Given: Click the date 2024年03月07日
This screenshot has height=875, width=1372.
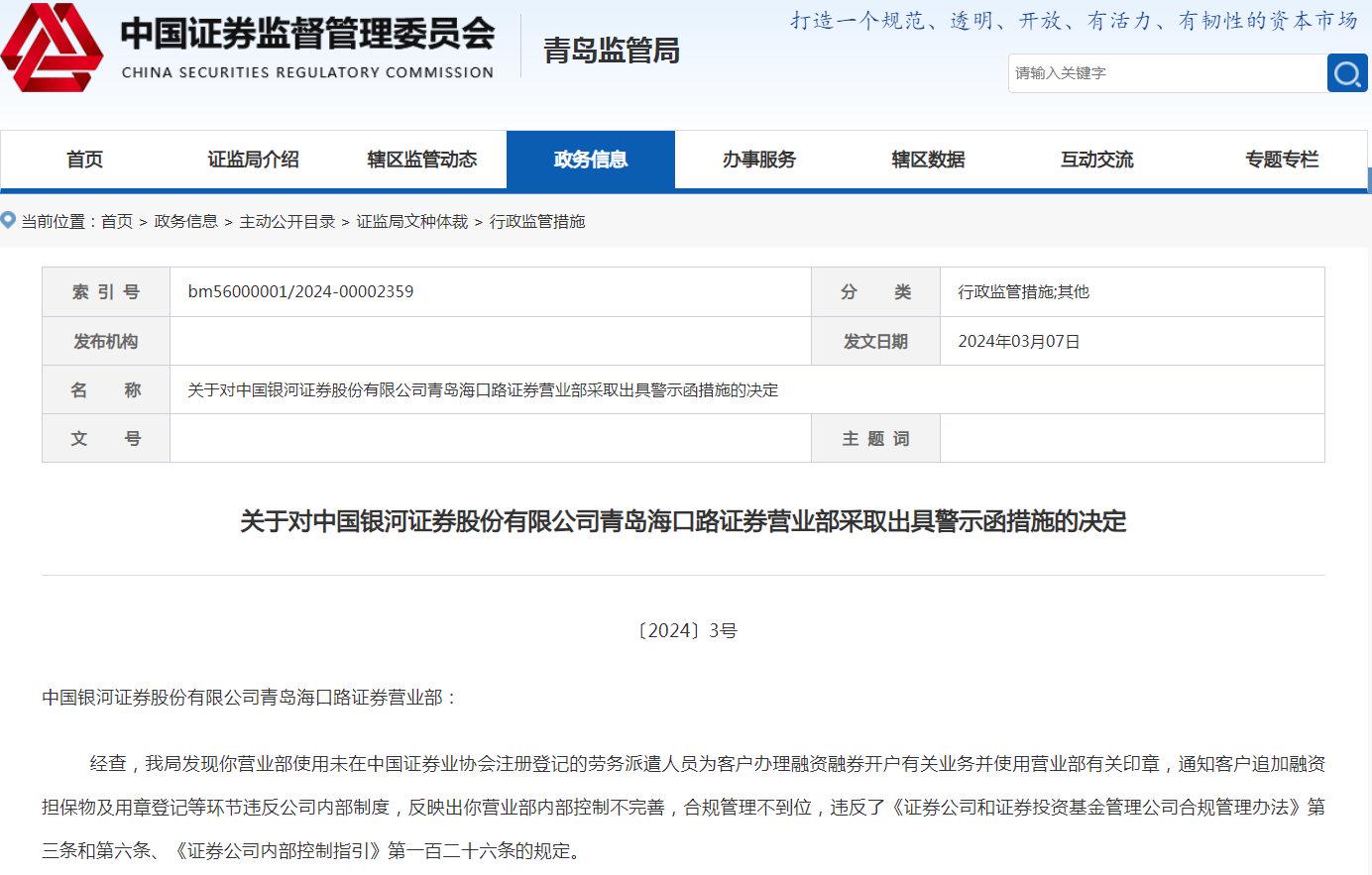Looking at the screenshot, I should [1018, 341].
